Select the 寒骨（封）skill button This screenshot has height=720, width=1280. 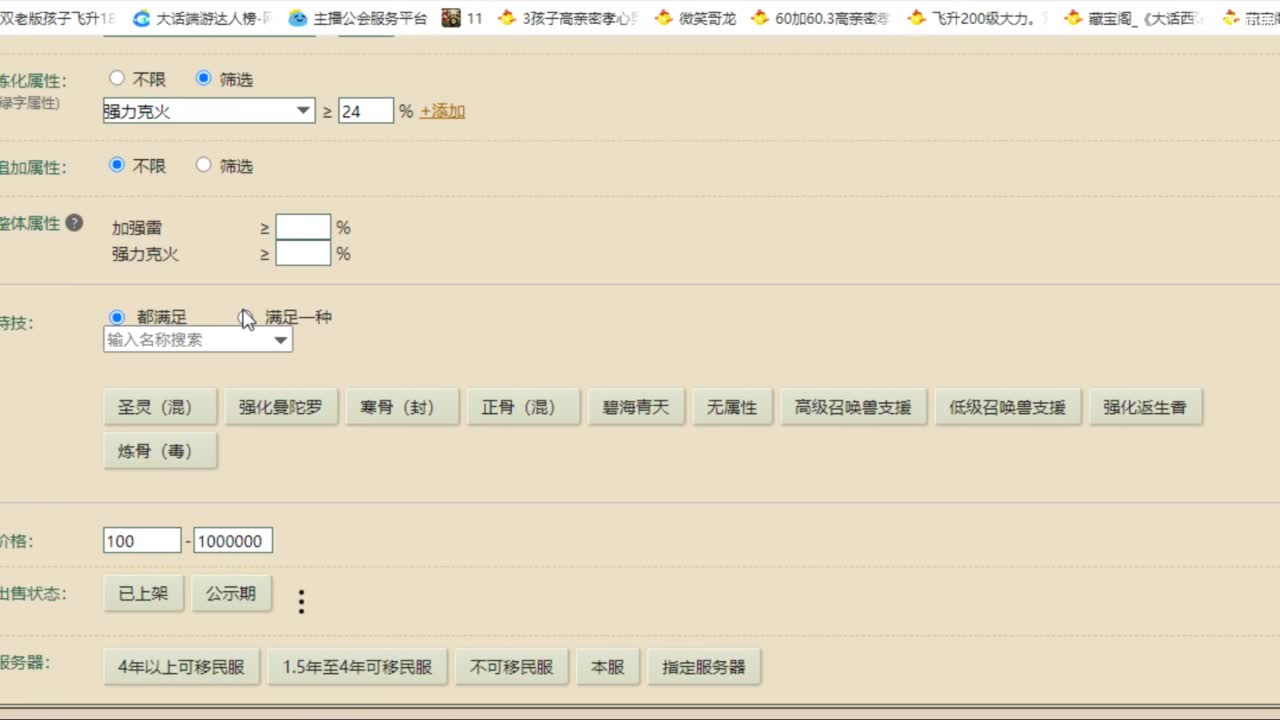point(402,407)
